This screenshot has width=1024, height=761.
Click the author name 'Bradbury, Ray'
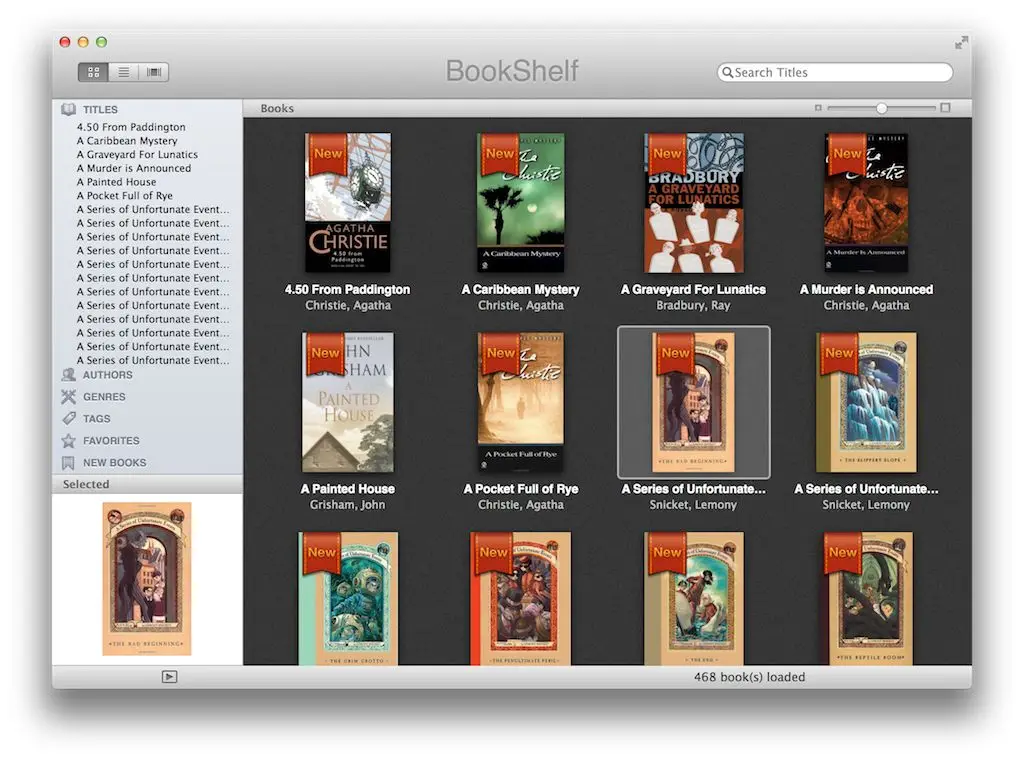coord(694,306)
